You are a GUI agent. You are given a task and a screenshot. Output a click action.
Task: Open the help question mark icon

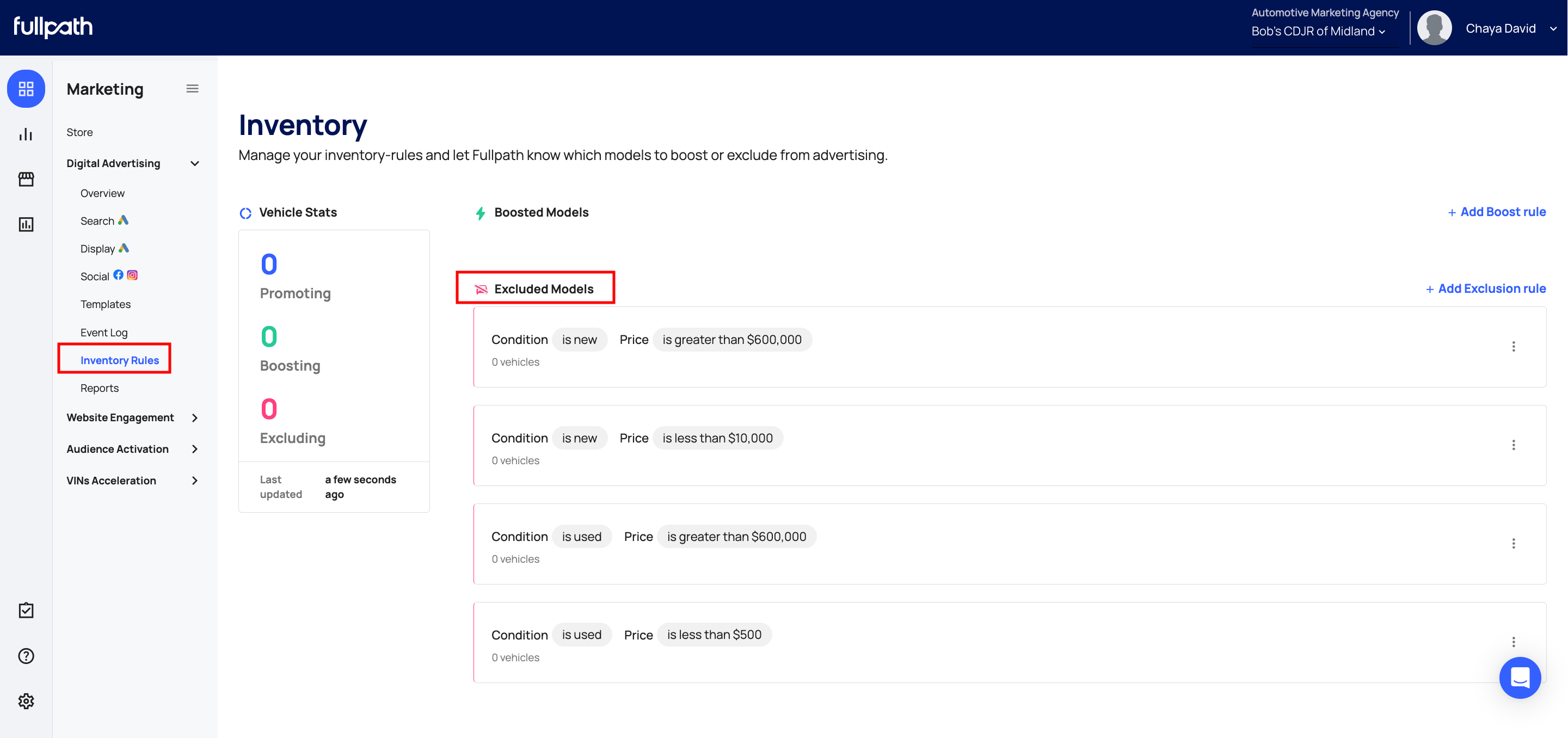click(x=26, y=656)
